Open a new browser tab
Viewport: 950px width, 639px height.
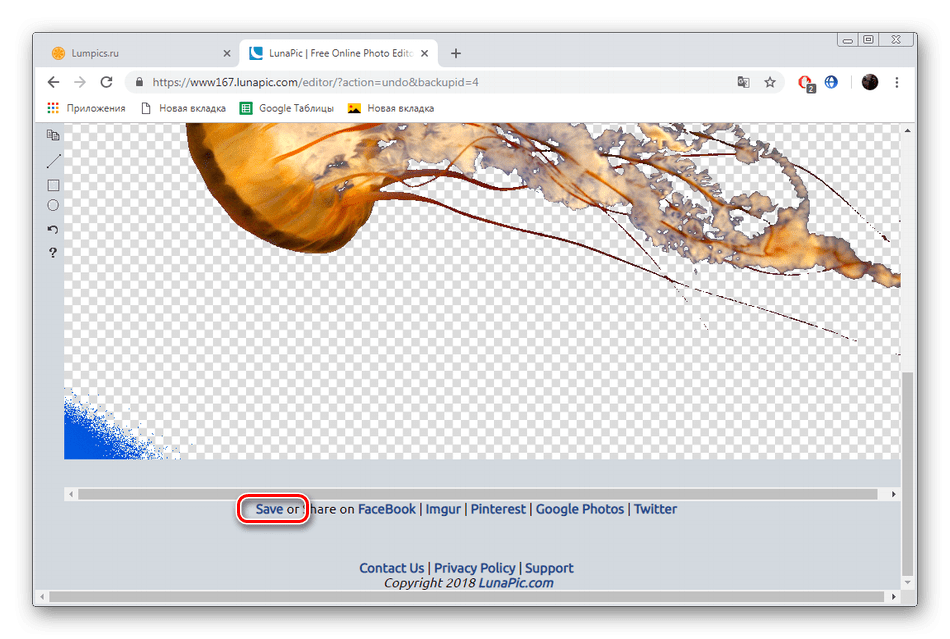click(x=456, y=53)
